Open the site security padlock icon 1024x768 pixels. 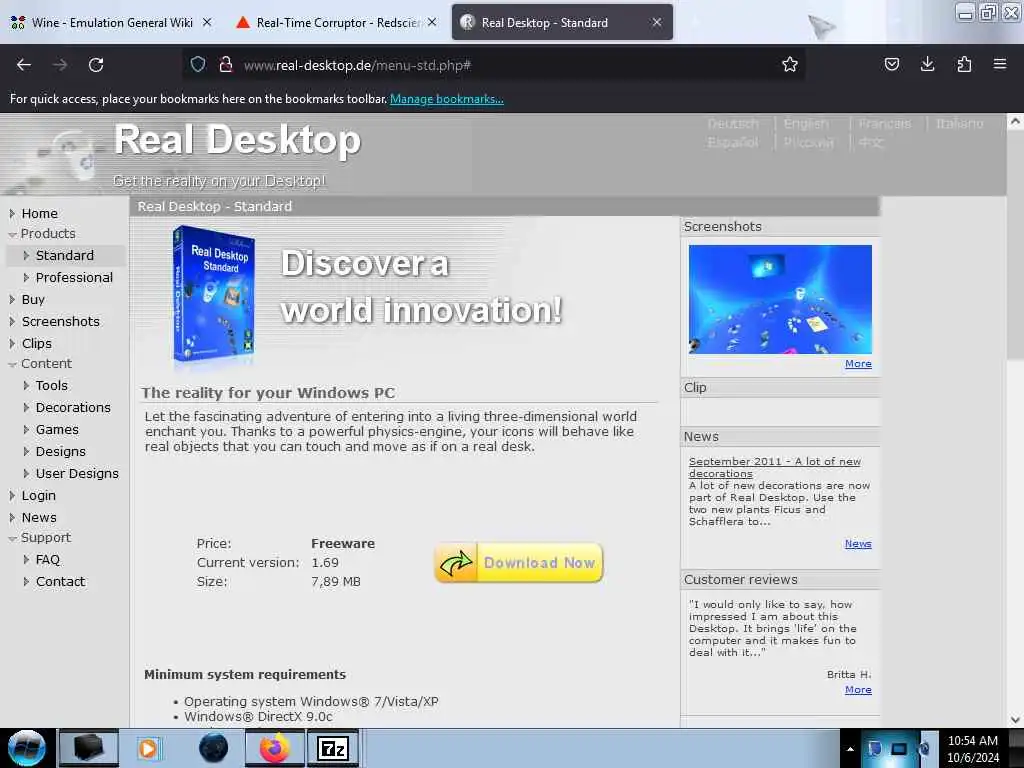click(x=226, y=65)
